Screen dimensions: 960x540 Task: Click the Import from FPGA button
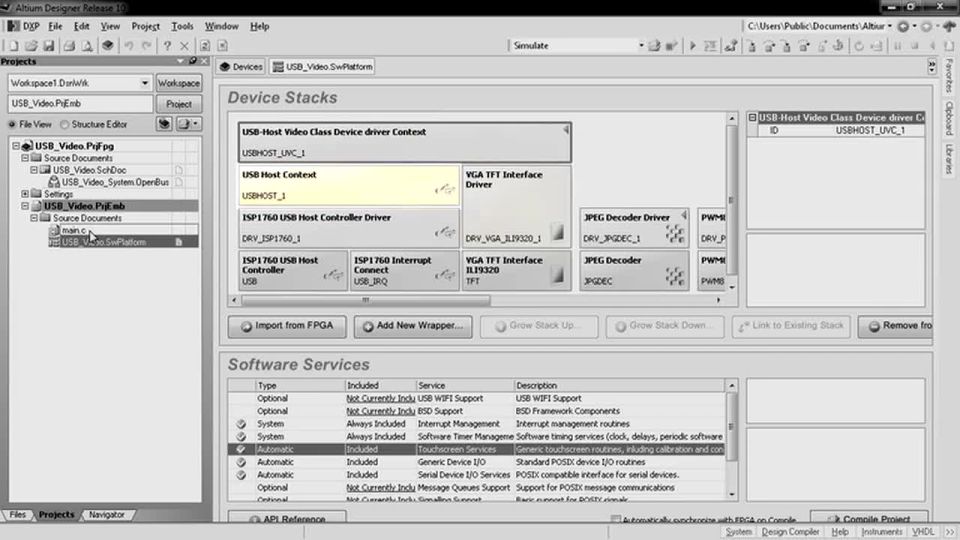(x=287, y=326)
